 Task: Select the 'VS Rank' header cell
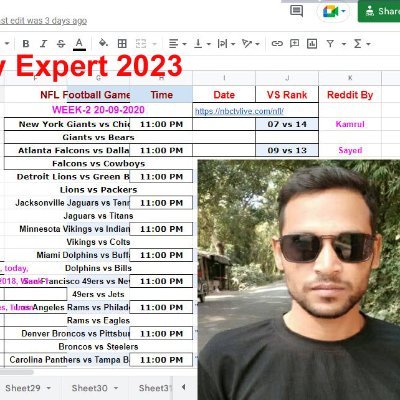(x=287, y=95)
